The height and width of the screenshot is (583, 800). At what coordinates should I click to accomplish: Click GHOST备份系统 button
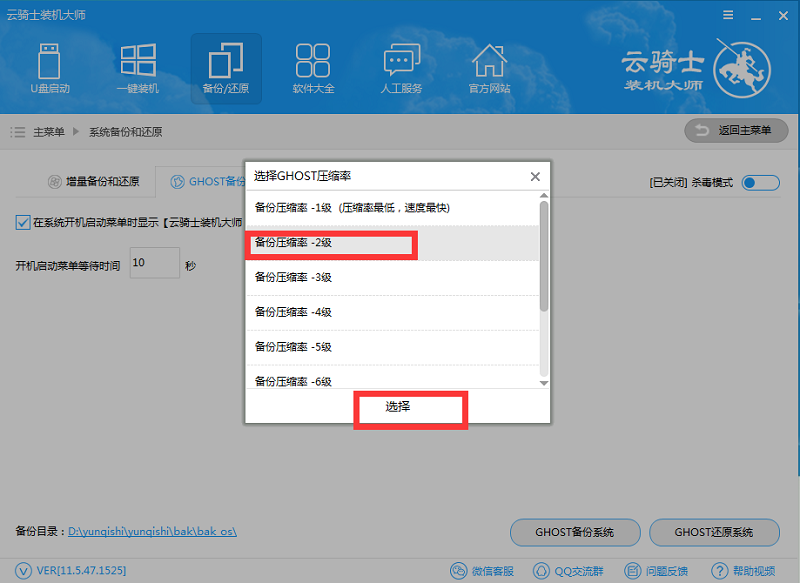tap(575, 533)
